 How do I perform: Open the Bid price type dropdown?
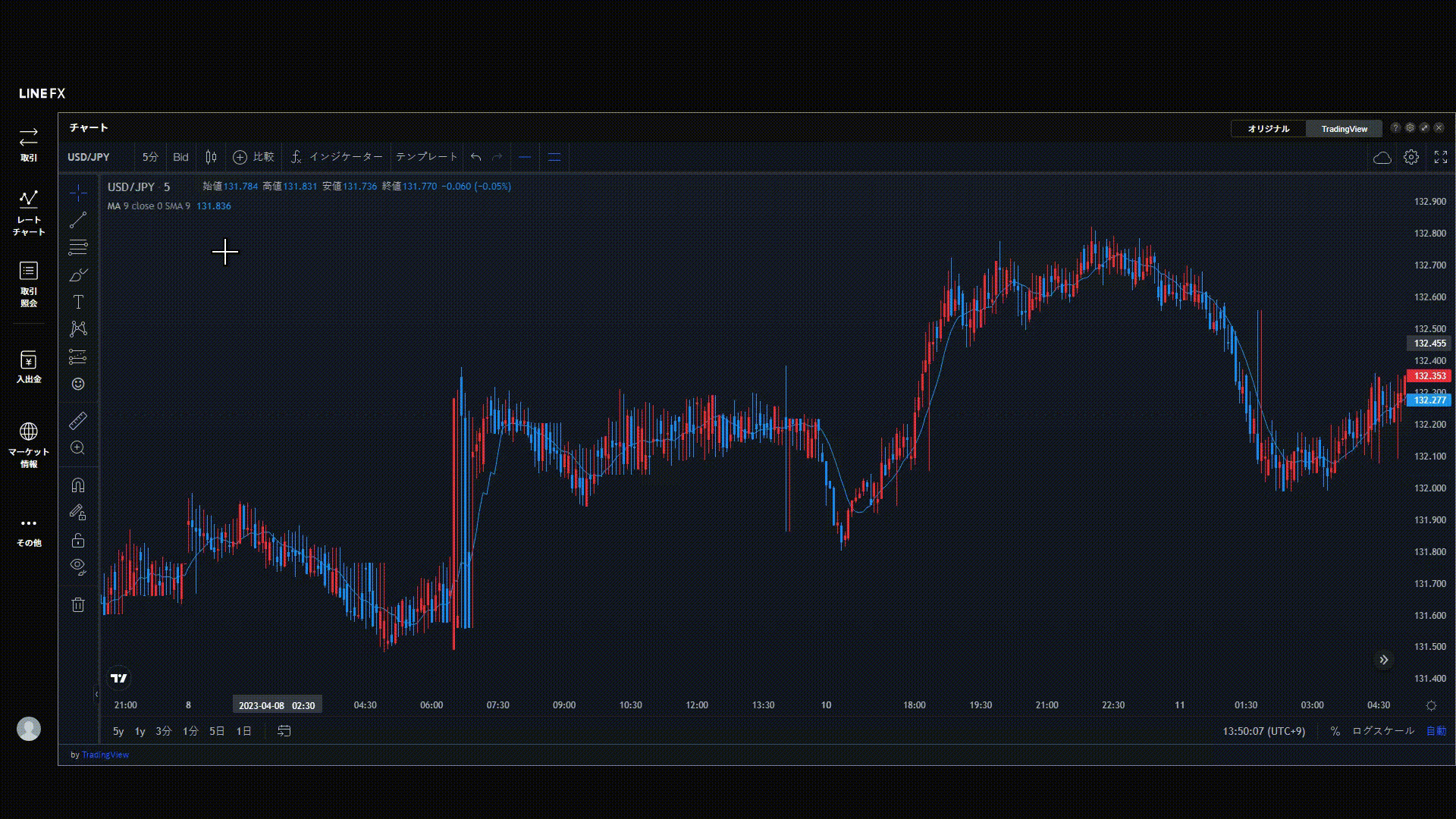180,157
